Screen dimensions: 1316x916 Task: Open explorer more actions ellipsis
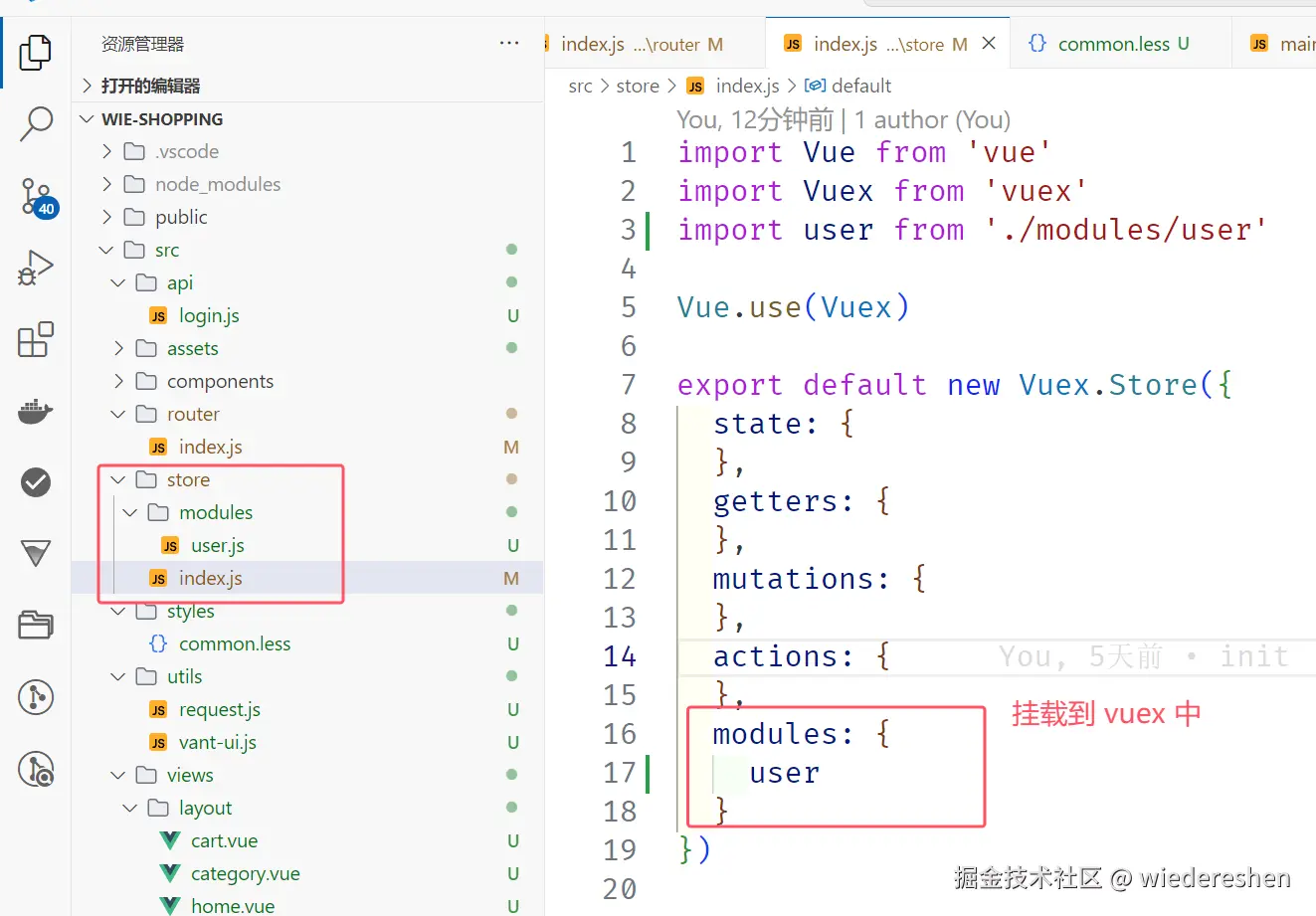pyautogui.click(x=509, y=43)
